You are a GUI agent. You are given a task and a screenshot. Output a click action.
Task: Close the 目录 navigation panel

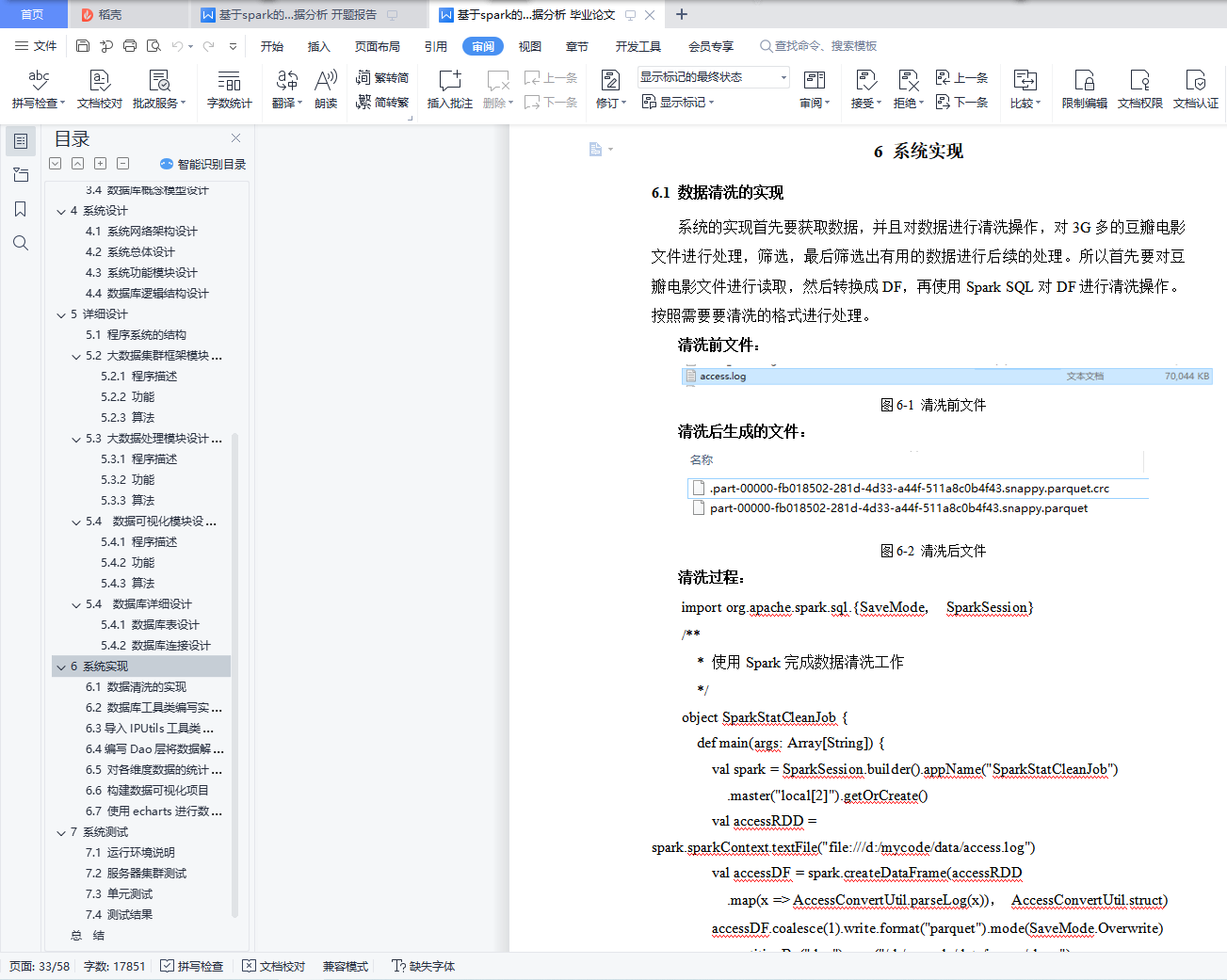pos(236,137)
